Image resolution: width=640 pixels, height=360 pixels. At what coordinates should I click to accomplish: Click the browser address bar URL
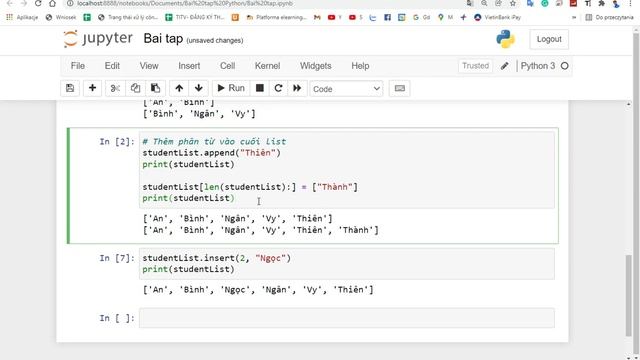185,3
